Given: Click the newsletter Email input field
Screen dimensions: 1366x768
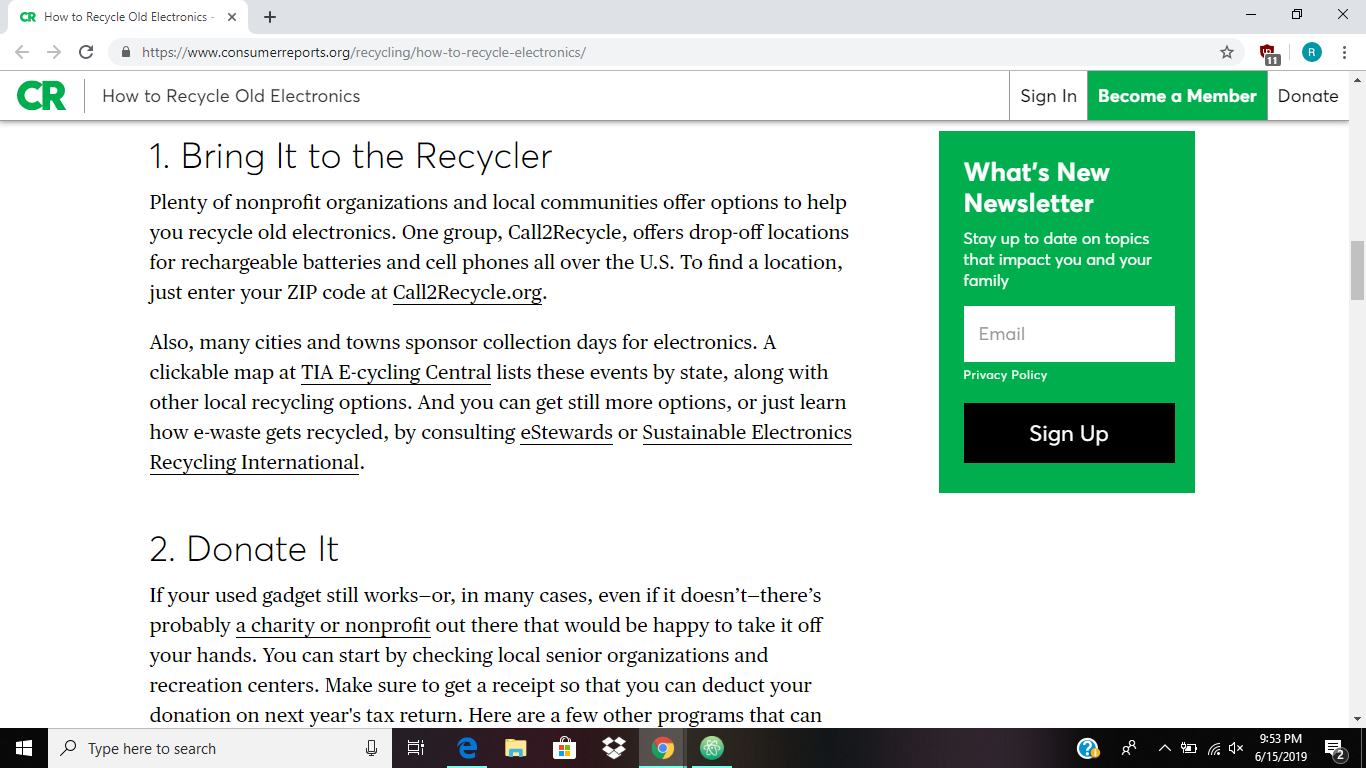Looking at the screenshot, I should pyautogui.click(x=1069, y=334).
